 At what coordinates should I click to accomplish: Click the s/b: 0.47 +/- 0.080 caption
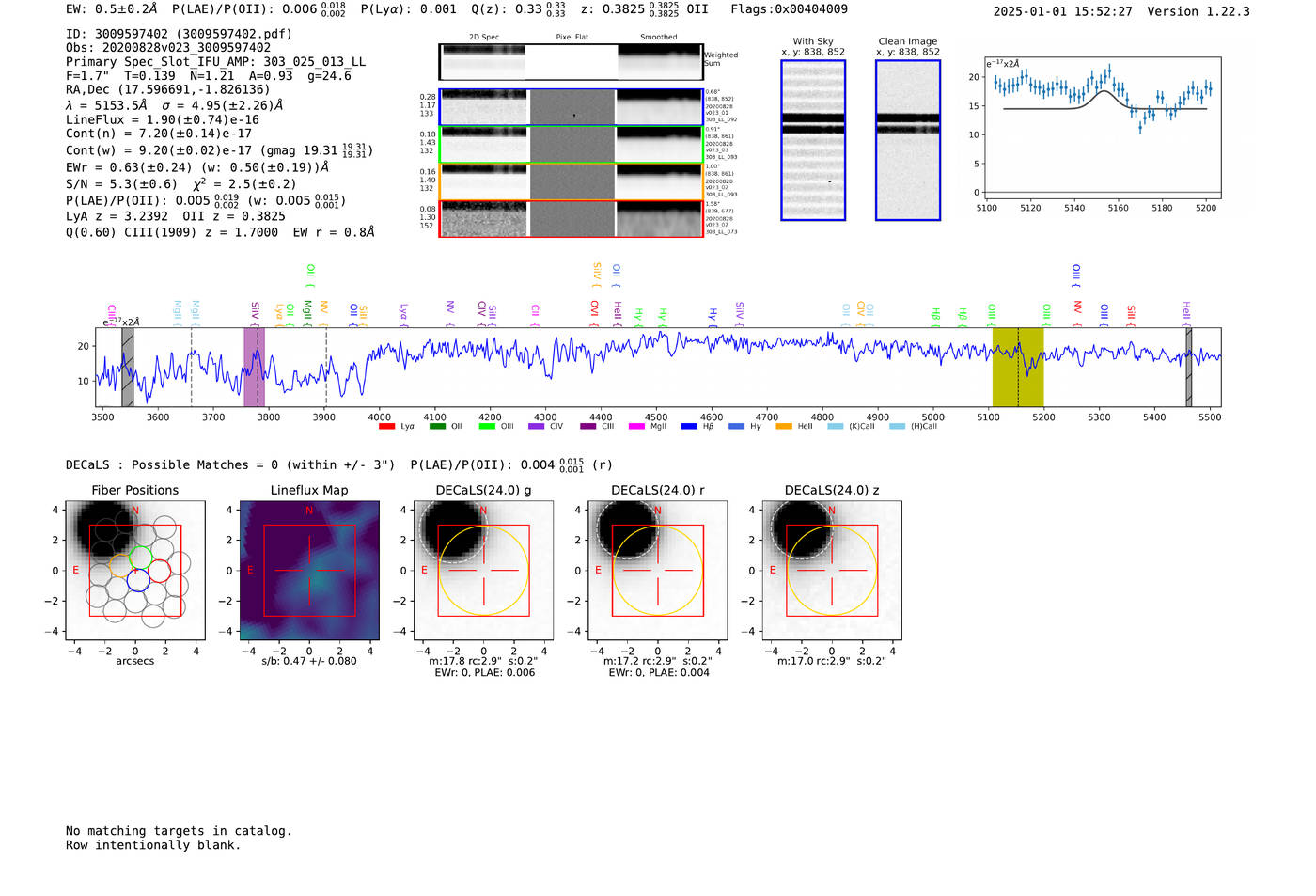click(309, 661)
